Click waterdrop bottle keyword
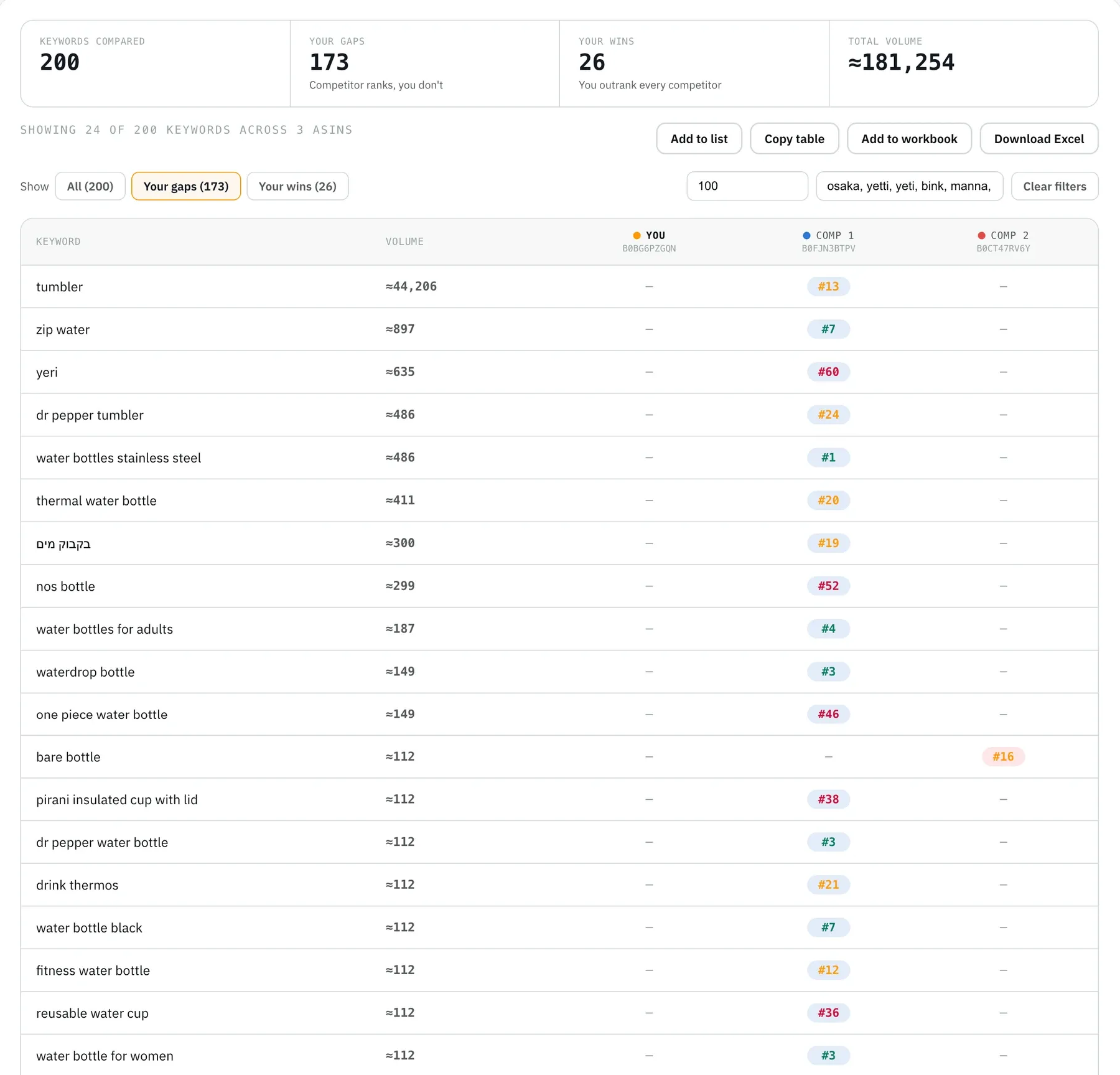 click(x=85, y=672)
